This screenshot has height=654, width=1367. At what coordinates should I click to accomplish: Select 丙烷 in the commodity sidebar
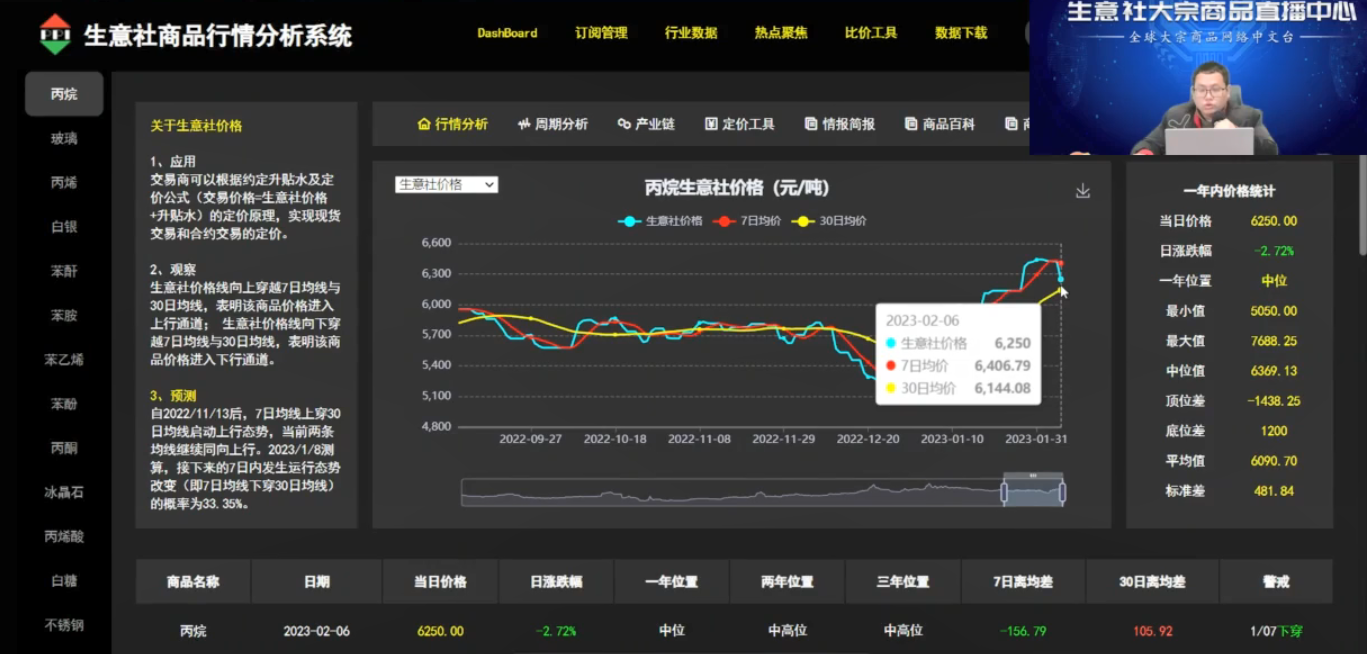(64, 94)
